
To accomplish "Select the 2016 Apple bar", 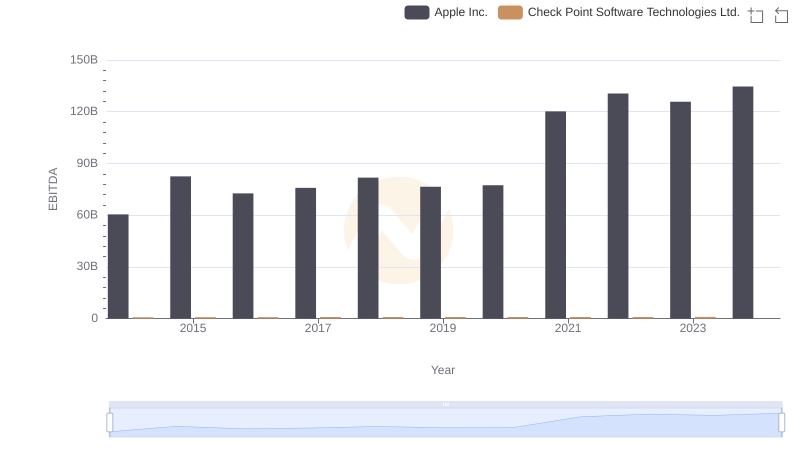I will (x=243, y=256).
